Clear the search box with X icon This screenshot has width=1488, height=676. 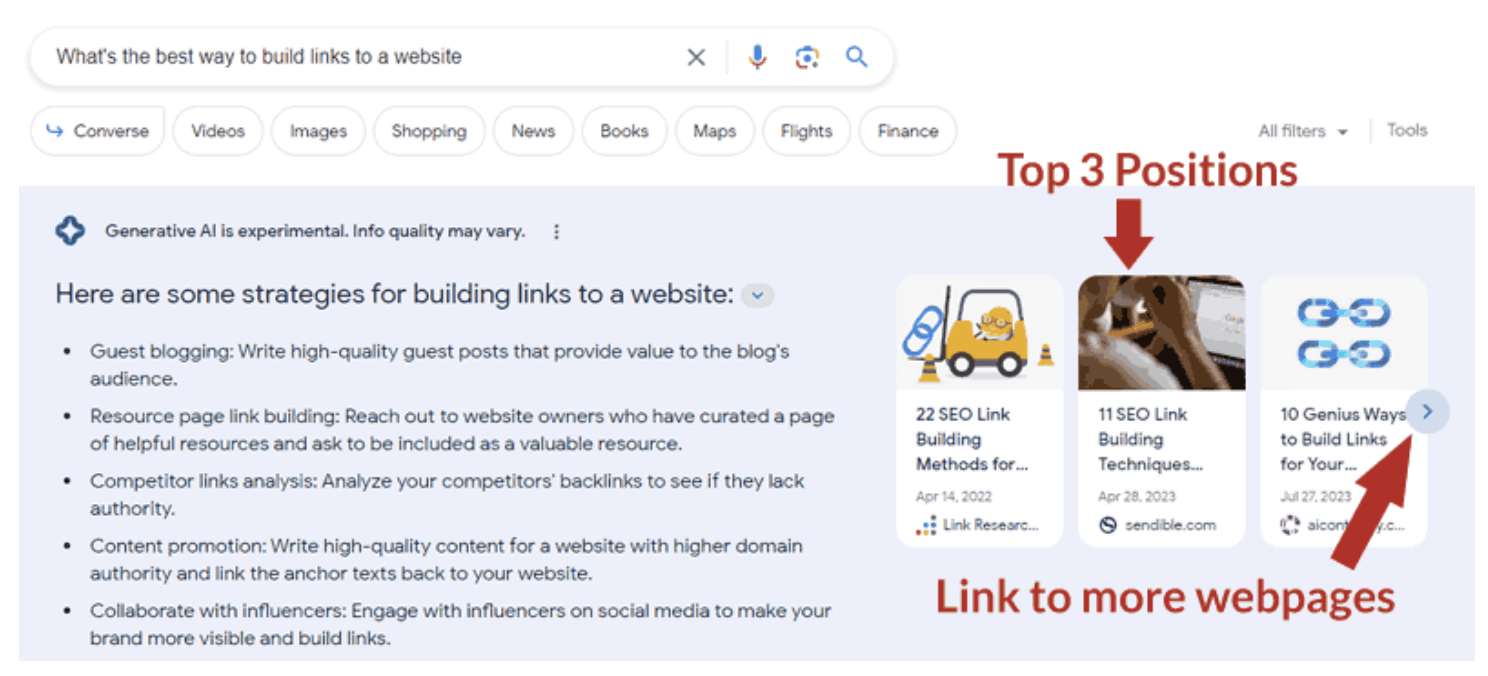pos(696,57)
